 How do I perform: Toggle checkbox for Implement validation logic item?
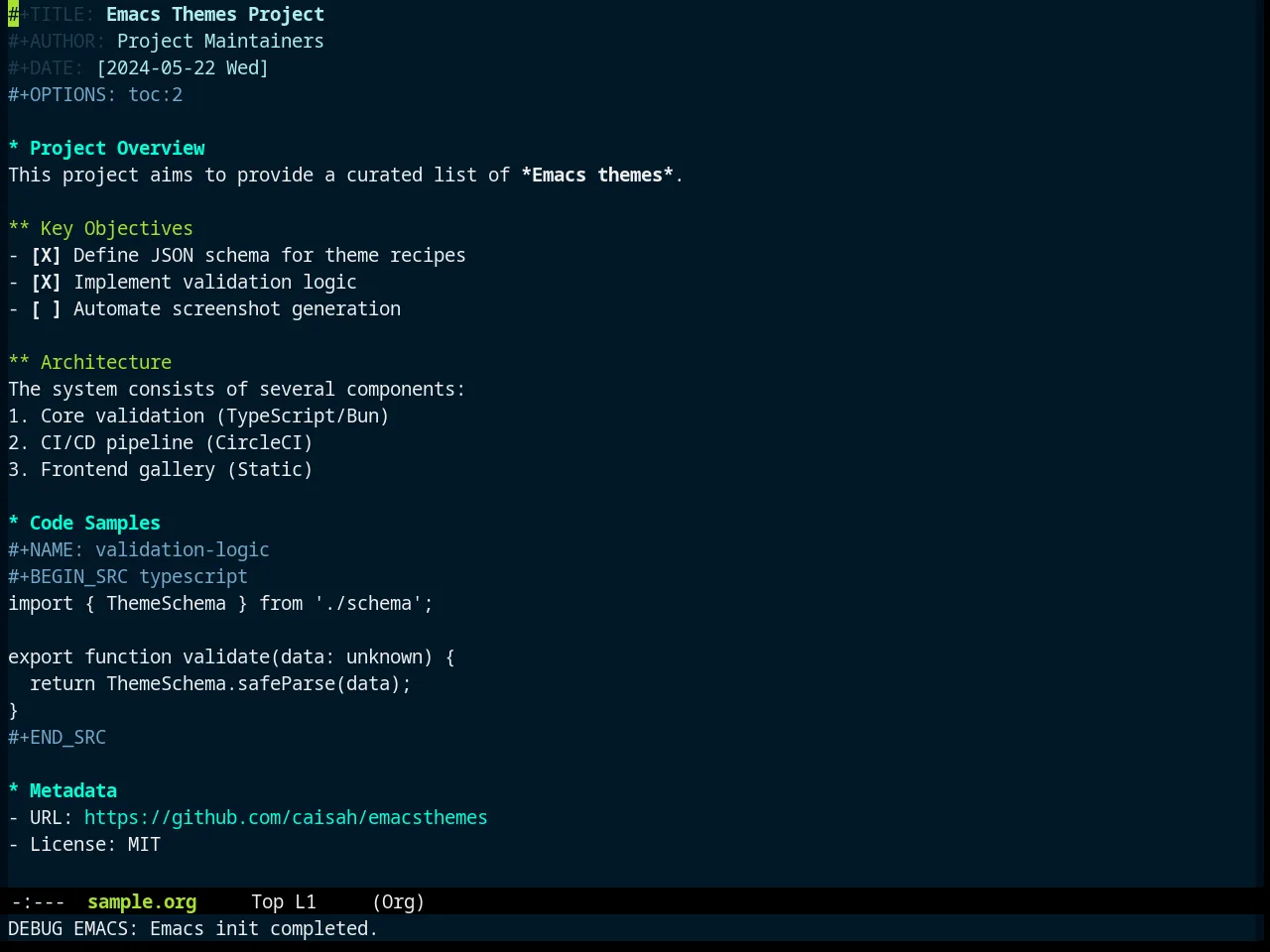pos(46,283)
